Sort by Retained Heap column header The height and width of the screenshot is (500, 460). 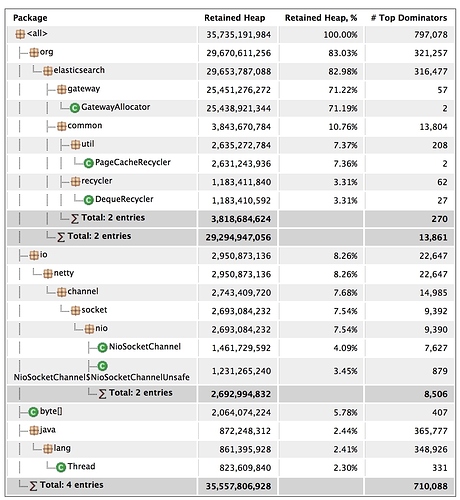point(235,18)
